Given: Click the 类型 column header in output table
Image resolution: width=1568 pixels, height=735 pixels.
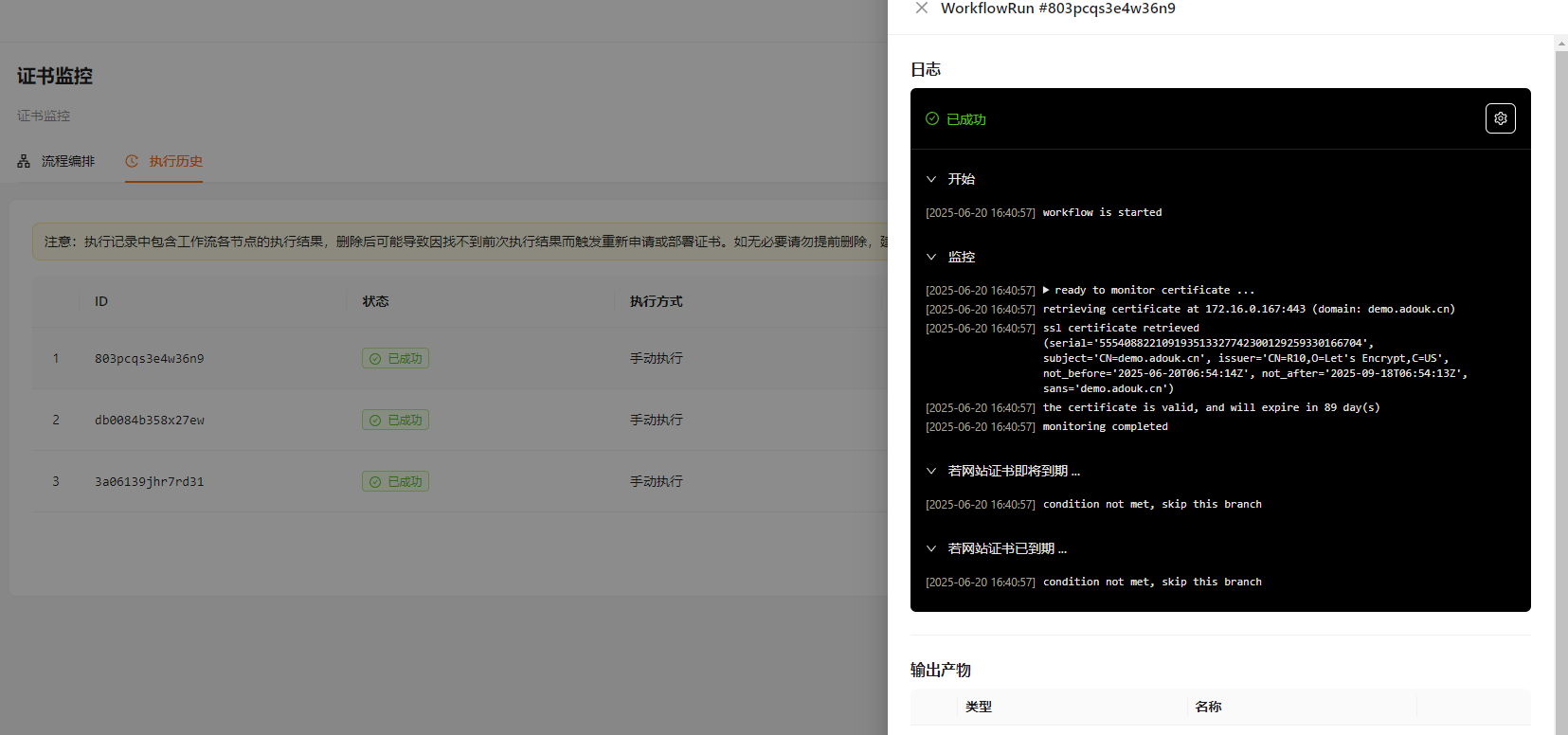Looking at the screenshot, I should [979, 707].
